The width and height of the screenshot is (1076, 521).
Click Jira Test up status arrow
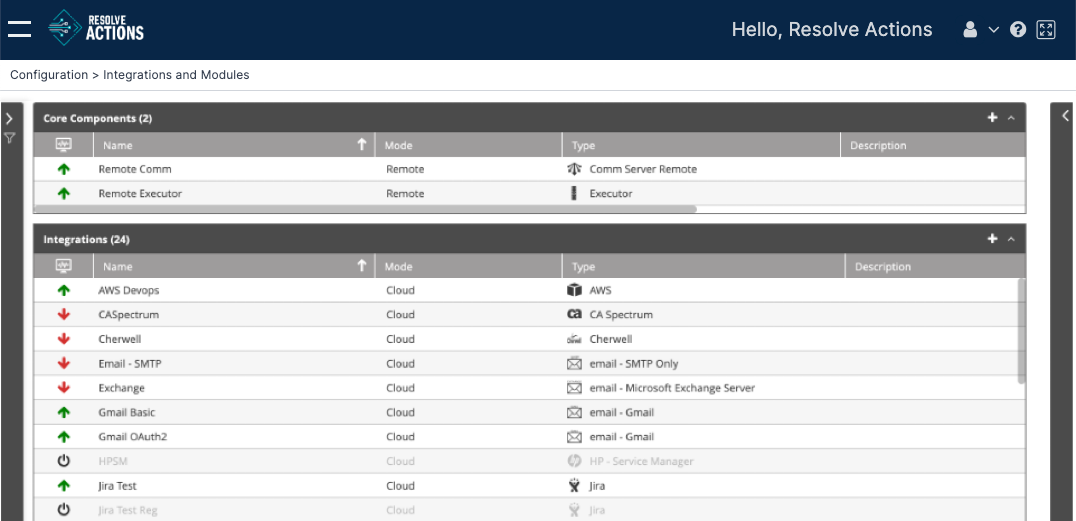click(64, 486)
